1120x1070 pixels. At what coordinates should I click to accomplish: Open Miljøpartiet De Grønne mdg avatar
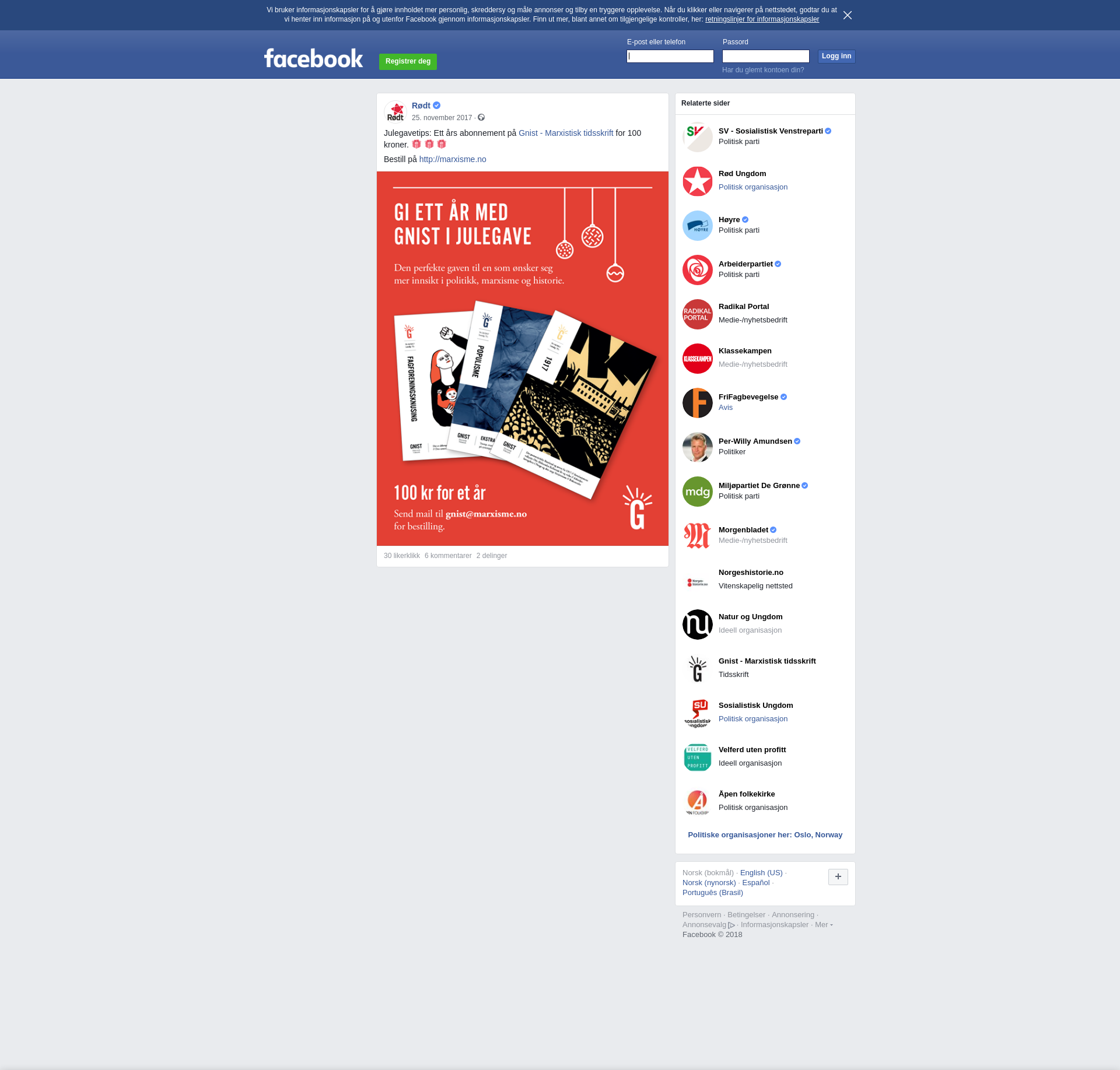pyautogui.click(x=698, y=492)
